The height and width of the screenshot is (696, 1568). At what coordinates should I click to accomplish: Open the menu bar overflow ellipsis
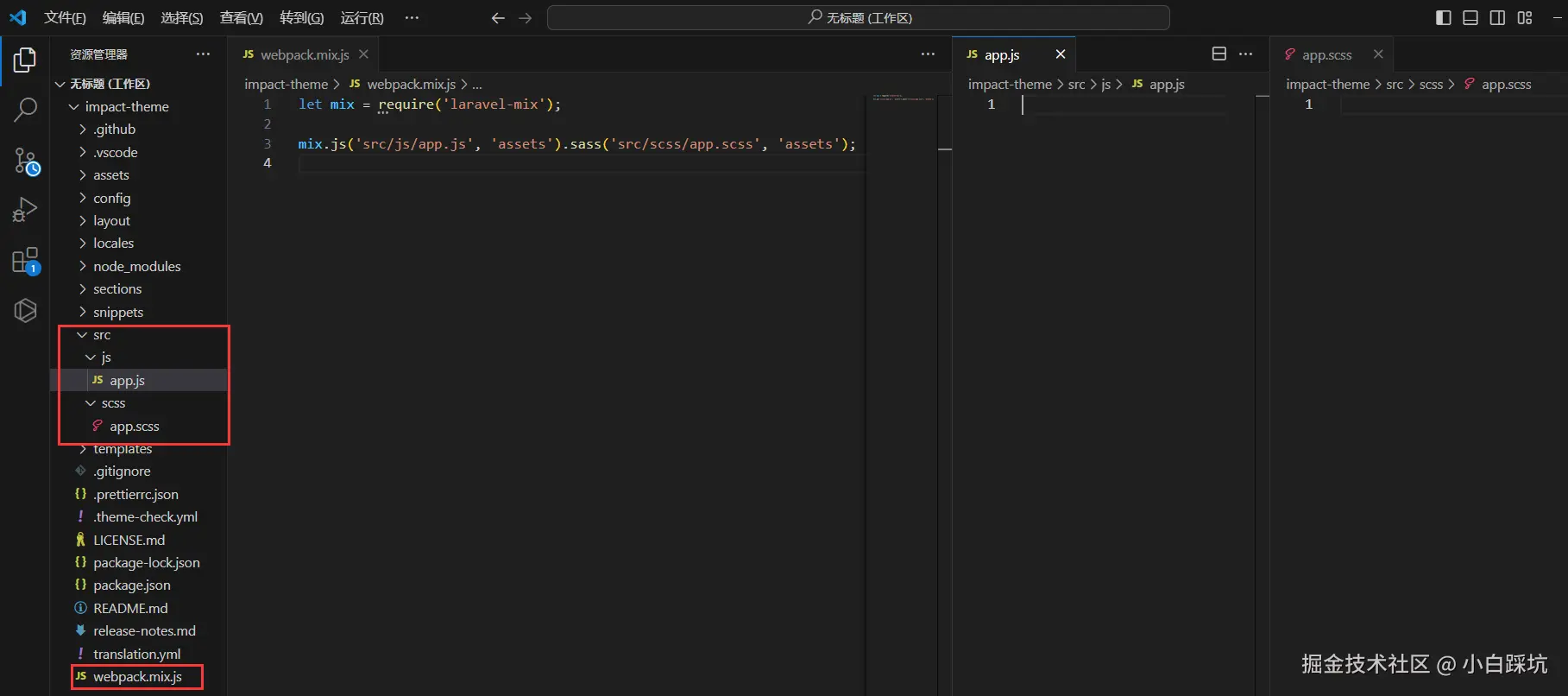[412, 18]
